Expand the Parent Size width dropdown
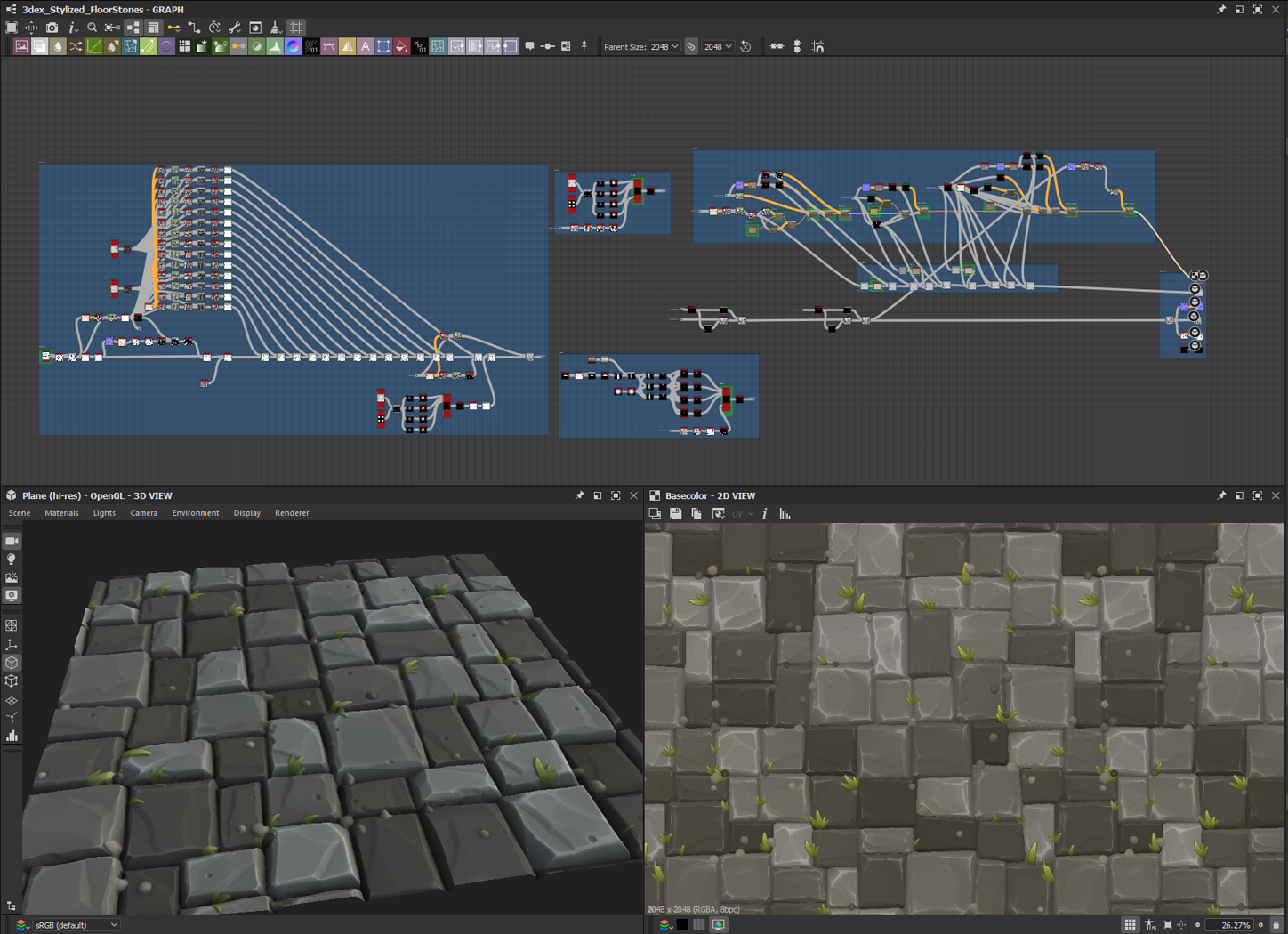The height and width of the screenshot is (934, 1288). pyautogui.click(x=665, y=46)
